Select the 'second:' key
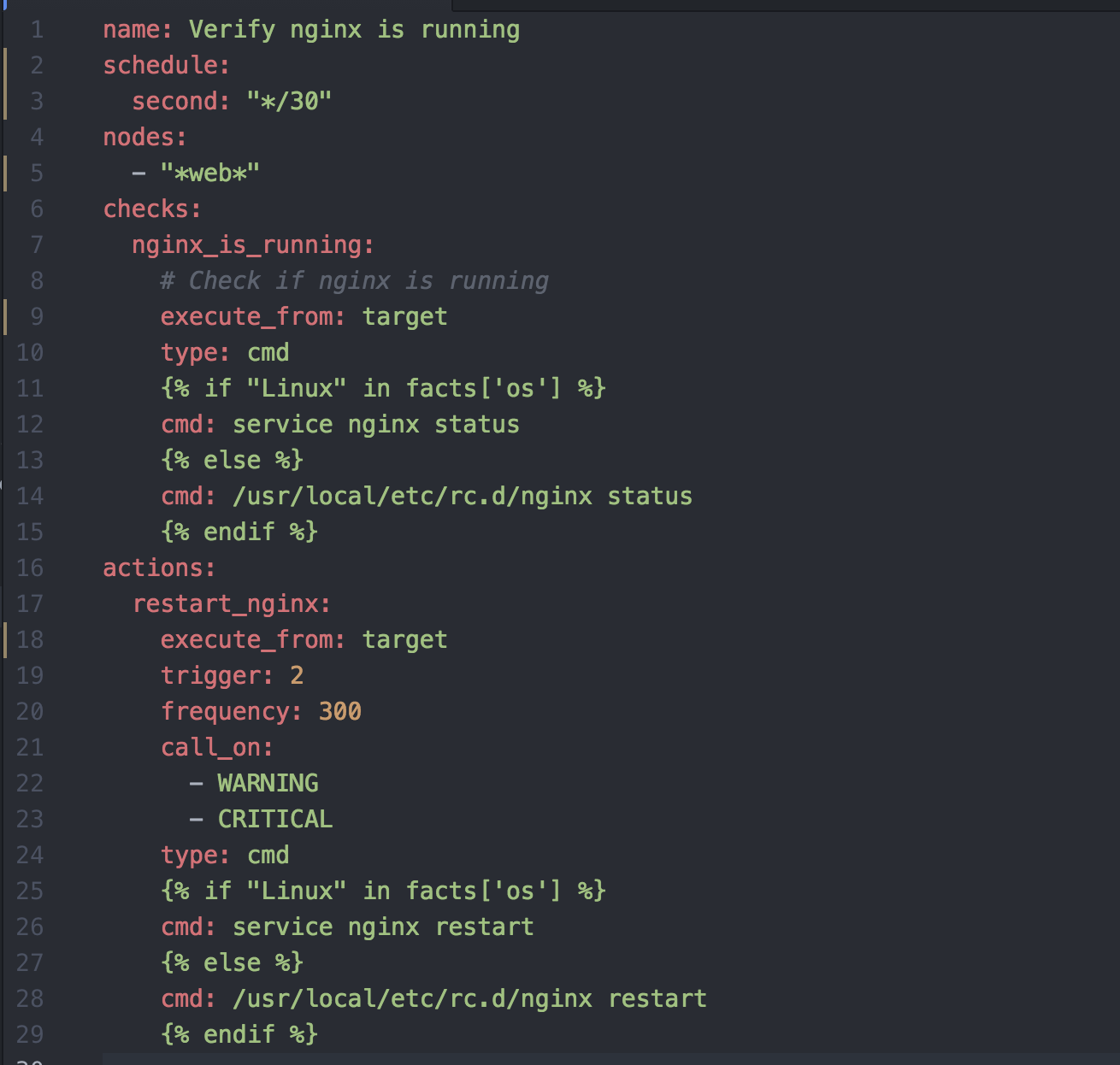This screenshot has height=1065, width=1120. coord(181,102)
